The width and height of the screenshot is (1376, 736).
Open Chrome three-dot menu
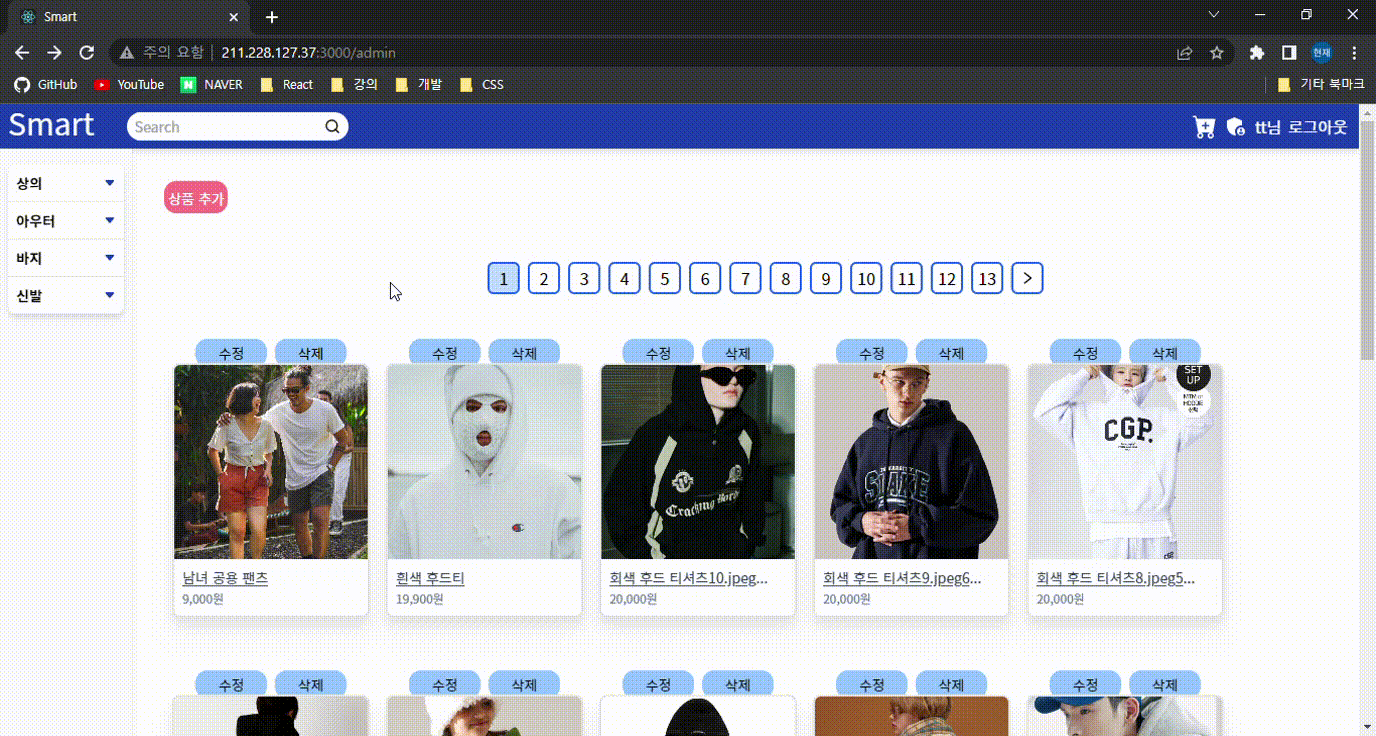point(1354,52)
